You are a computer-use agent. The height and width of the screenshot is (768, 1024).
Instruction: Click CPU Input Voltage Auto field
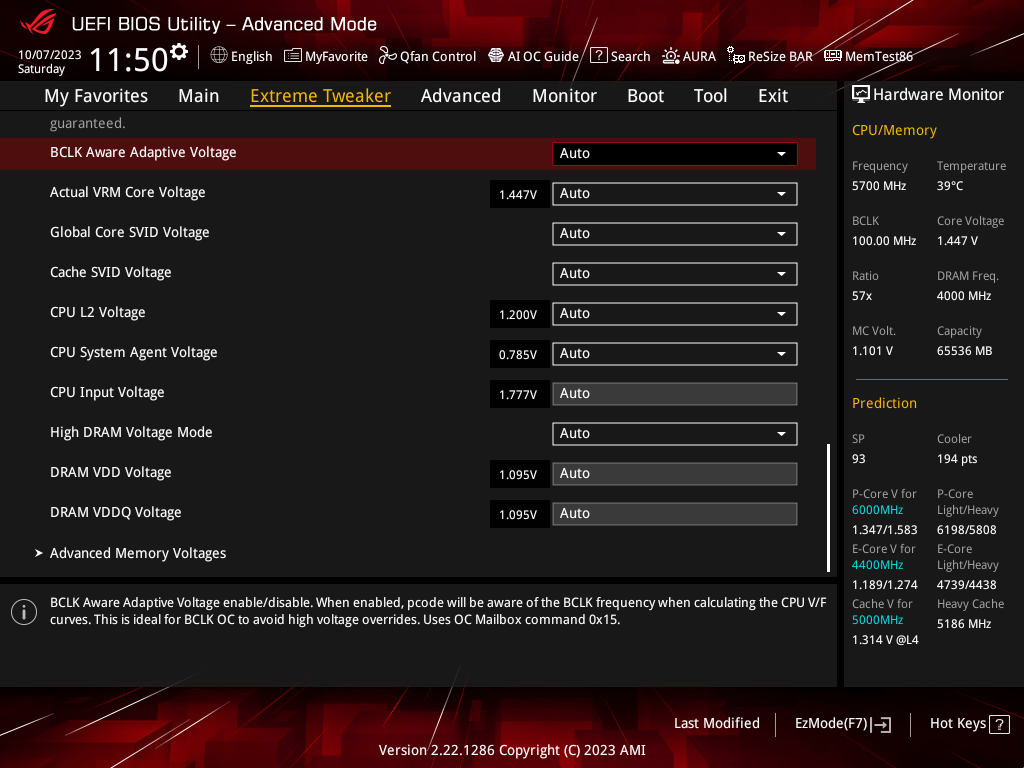pos(675,394)
